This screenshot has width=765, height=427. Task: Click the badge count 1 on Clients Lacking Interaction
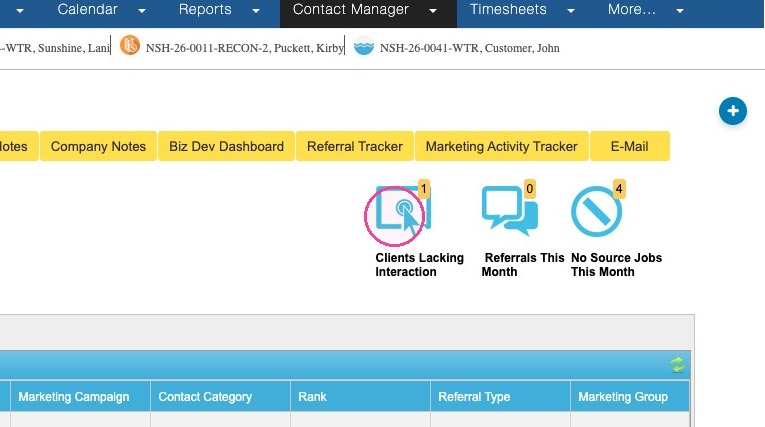423,189
